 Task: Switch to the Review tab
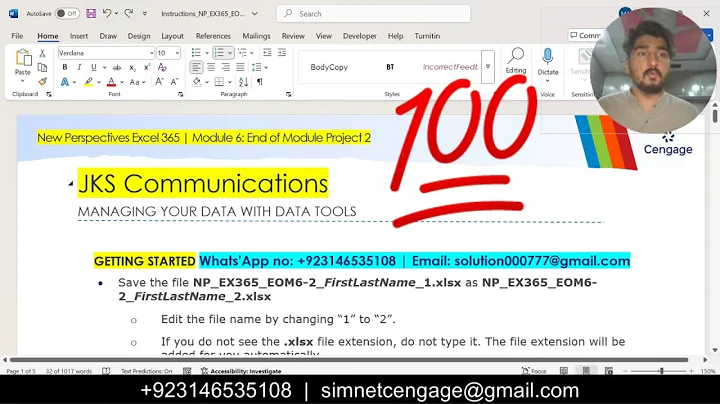point(293,36)
